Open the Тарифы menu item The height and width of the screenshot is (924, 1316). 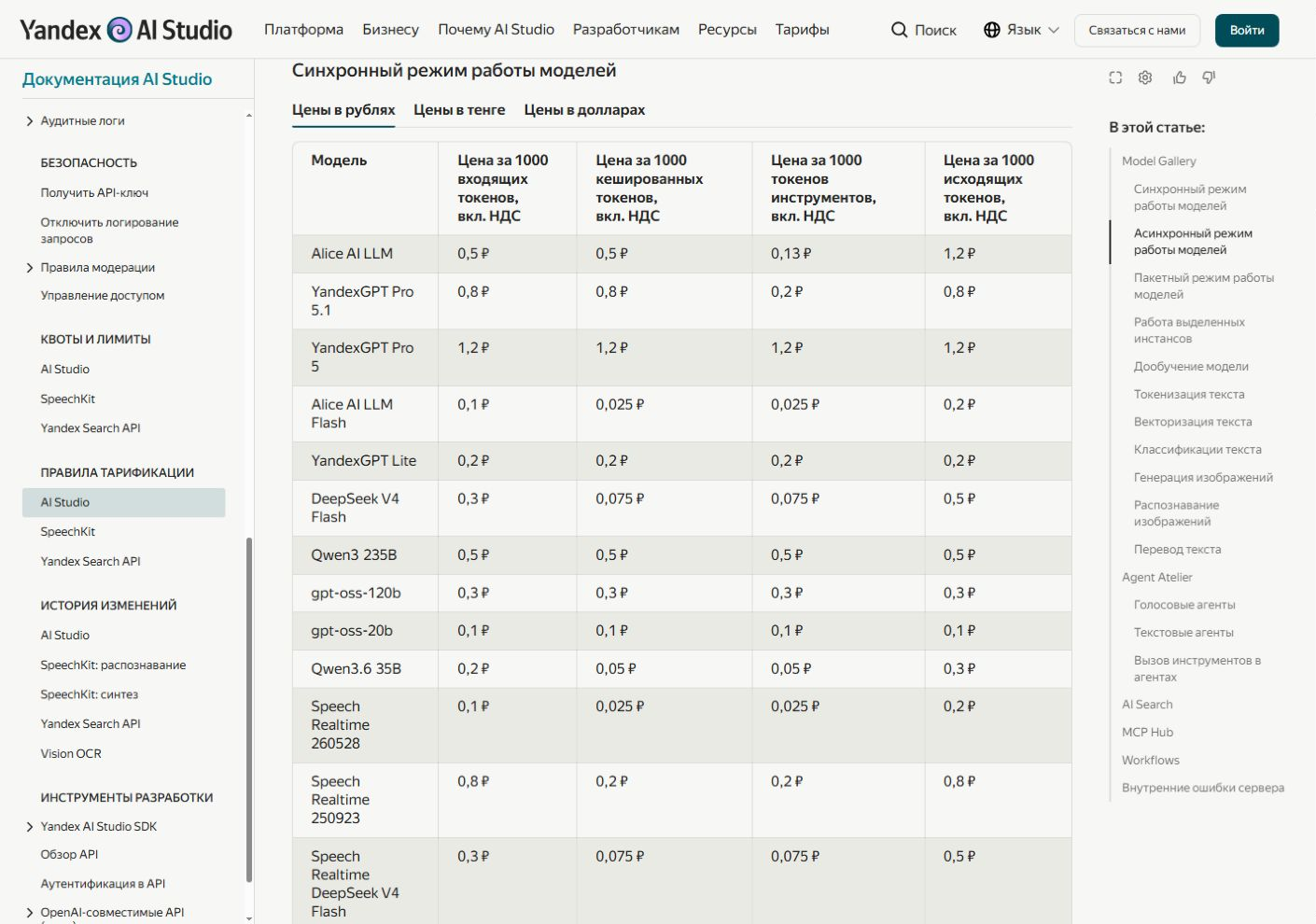tap(802, 30)
